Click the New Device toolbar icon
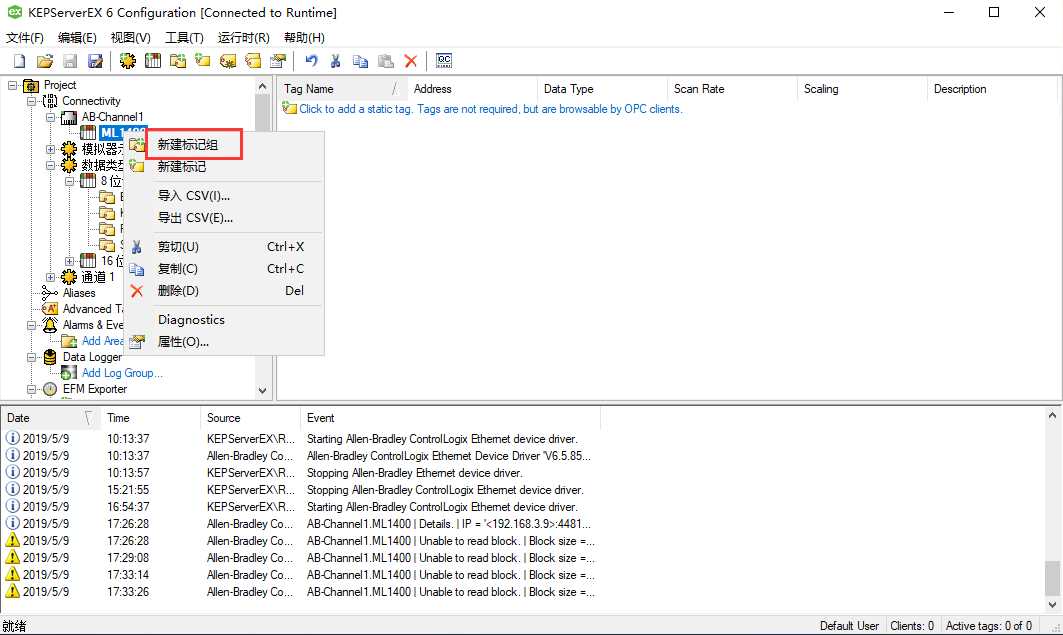Image resolution: width=1063 pixels, height=635 pixels. [153, 61]
